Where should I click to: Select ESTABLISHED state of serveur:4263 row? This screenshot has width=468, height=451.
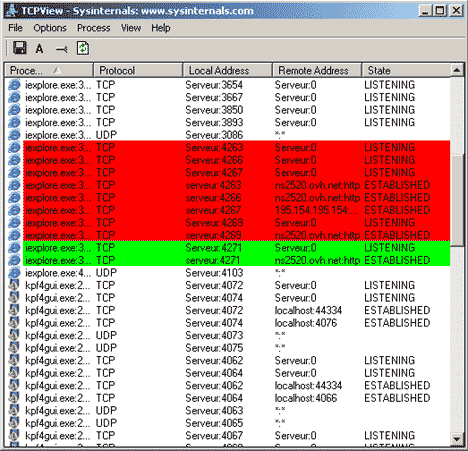coord(397,185)
